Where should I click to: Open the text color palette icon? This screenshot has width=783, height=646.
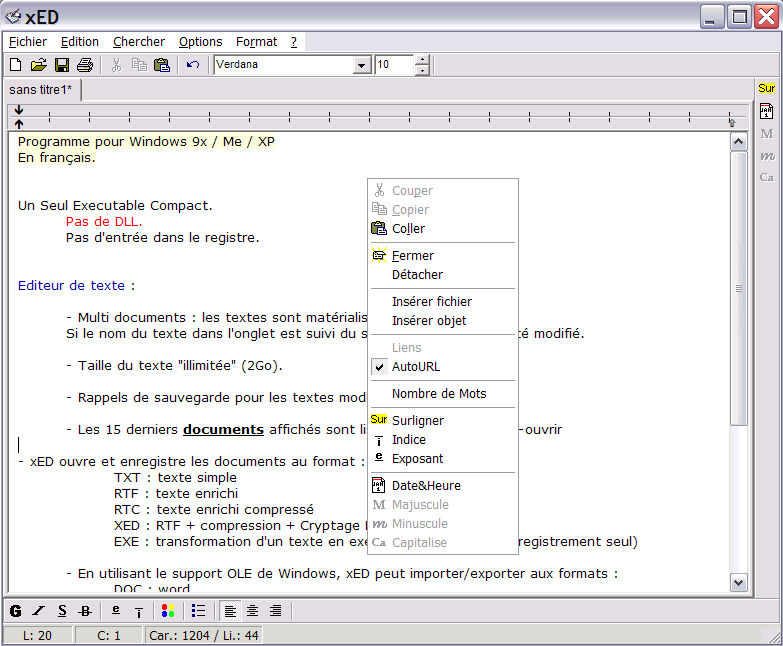[168, 611]
